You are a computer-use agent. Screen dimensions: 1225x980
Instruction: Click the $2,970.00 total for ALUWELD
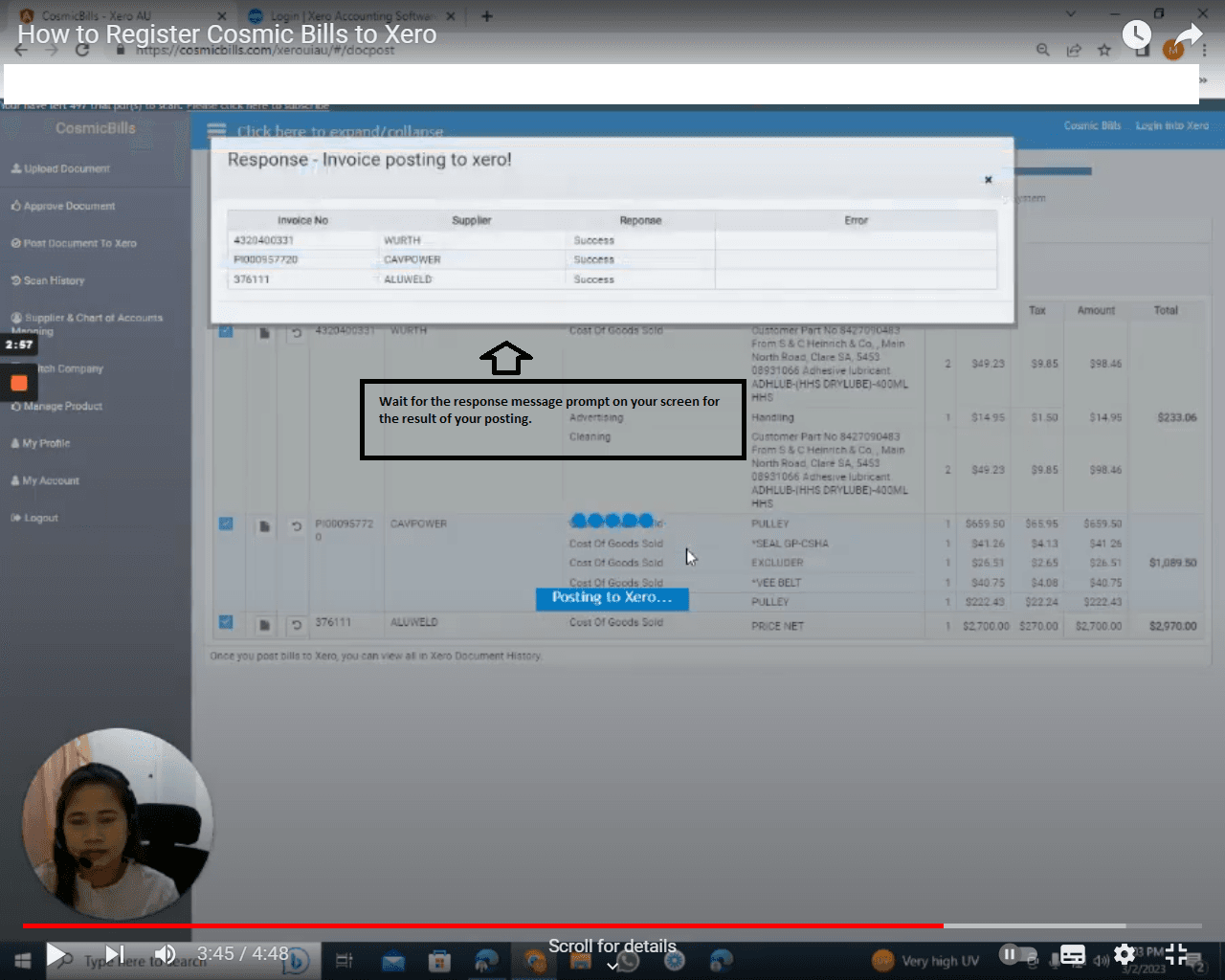coord(1172,626)
